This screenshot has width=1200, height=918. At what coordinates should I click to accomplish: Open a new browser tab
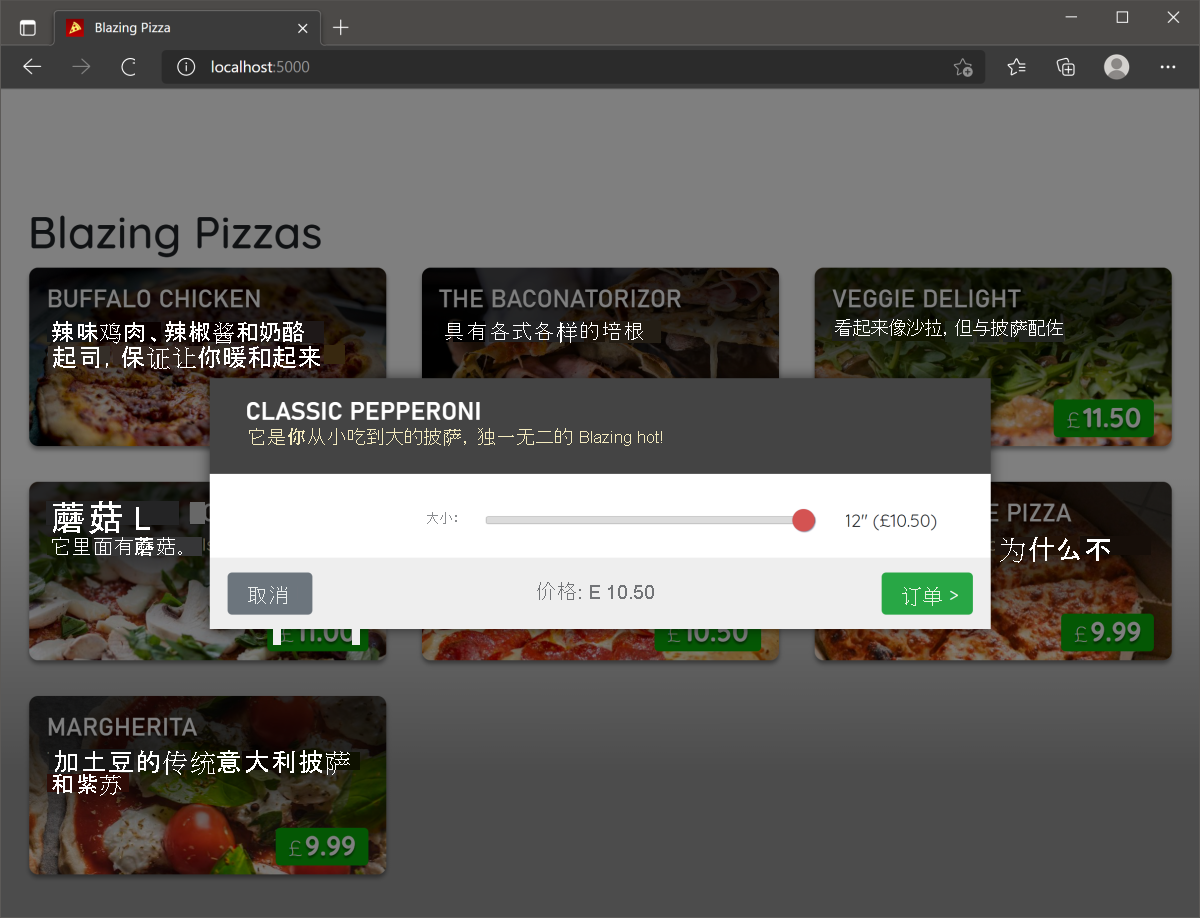341,28
